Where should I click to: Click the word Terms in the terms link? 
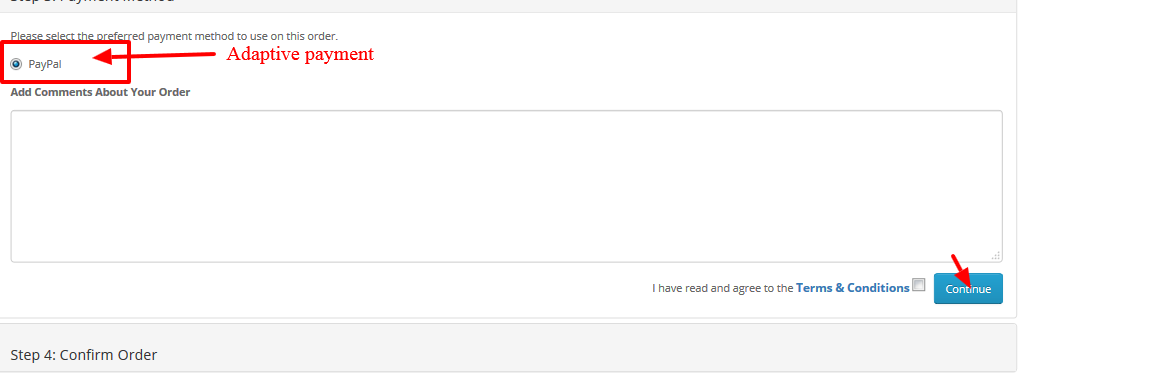pyautogui.click(x=814, y=287)
